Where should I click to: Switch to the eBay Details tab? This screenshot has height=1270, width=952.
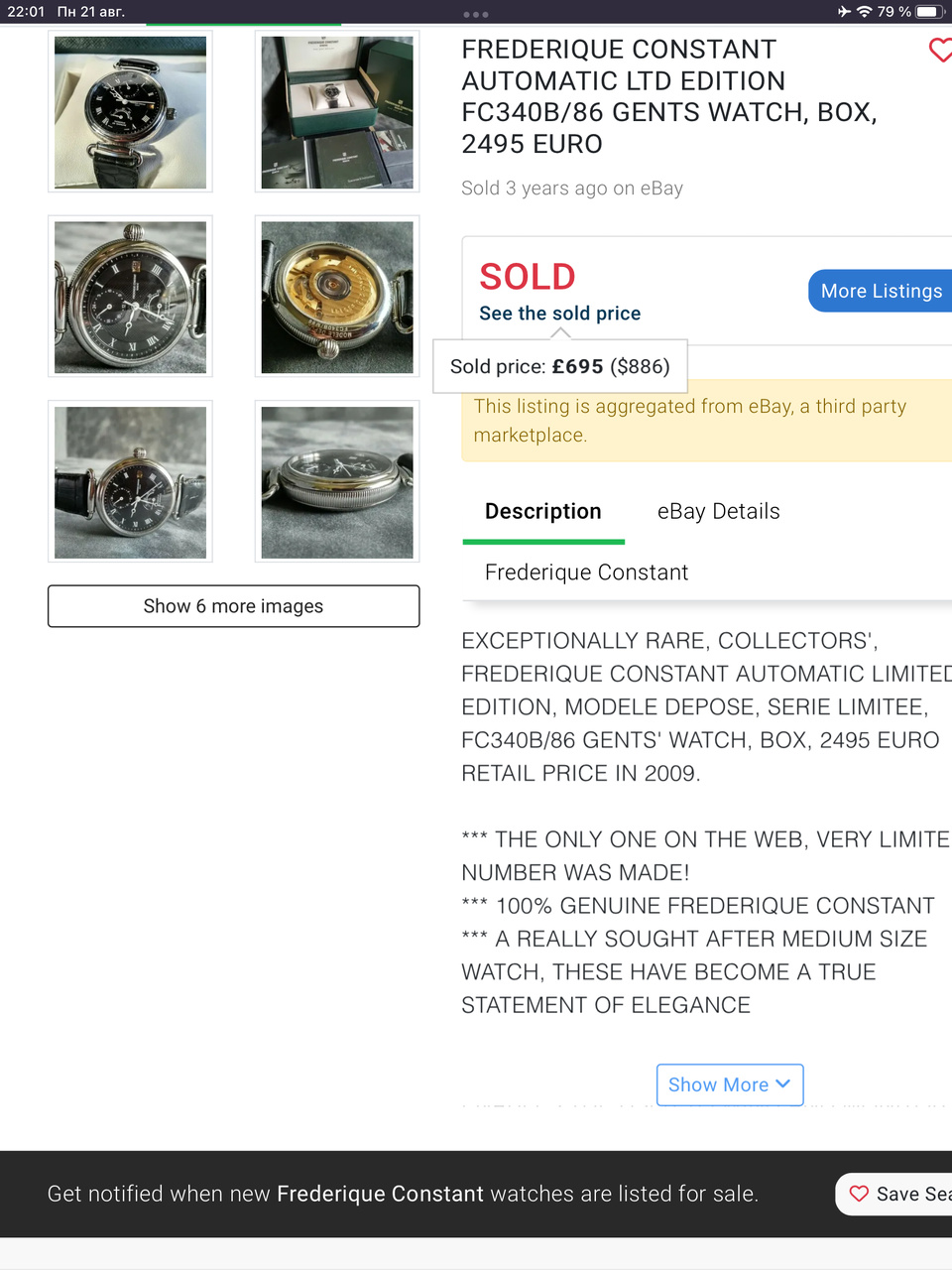click(x=718, y=511)
